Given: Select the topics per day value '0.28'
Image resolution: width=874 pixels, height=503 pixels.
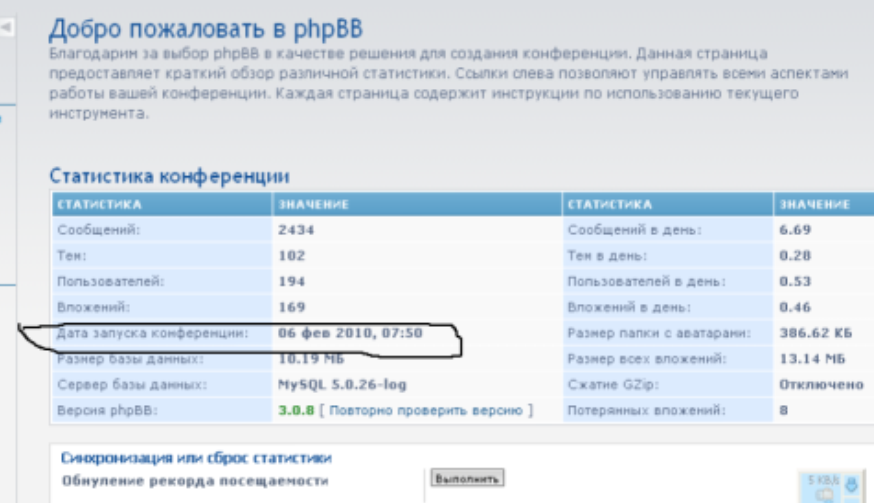Looking at the screenshot, I should tap(795, 255).
